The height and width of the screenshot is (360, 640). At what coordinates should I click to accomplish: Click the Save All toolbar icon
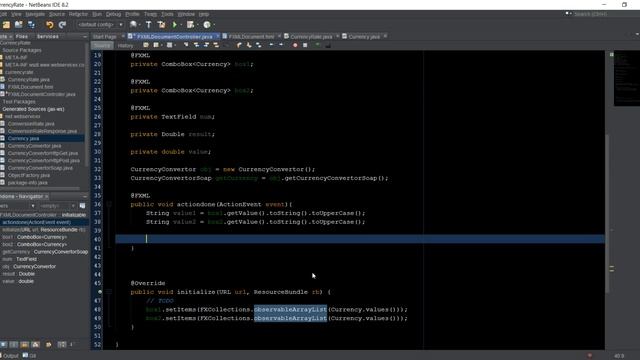31,25
